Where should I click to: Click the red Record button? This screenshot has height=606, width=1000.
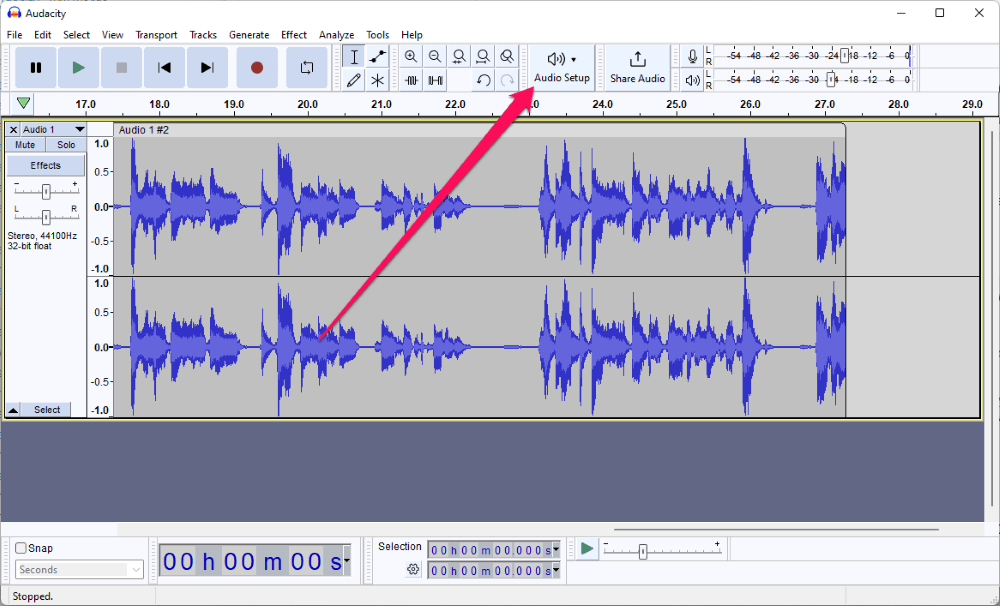tap(257, 67)
